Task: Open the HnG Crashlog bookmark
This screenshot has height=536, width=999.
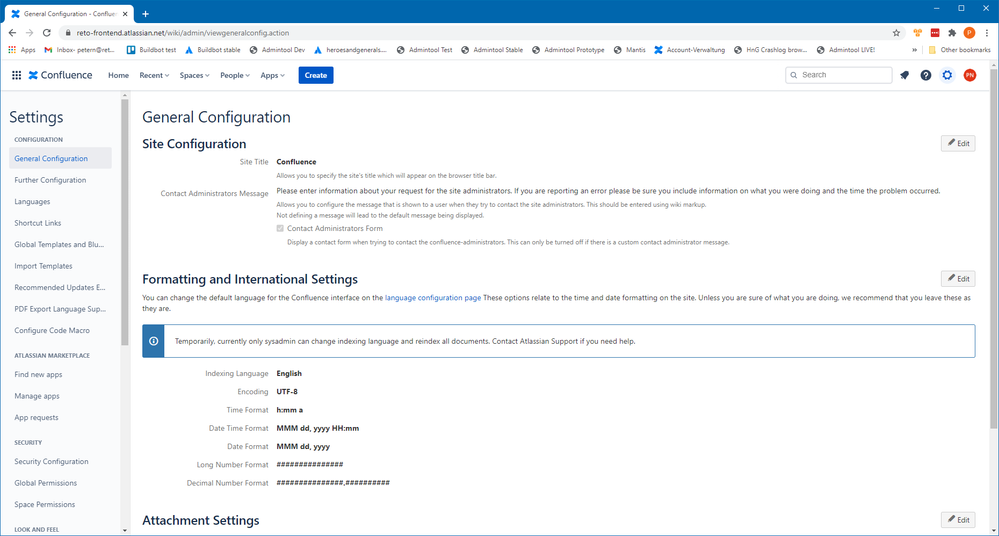Action: pyautogui.click(x=770, y=50)
